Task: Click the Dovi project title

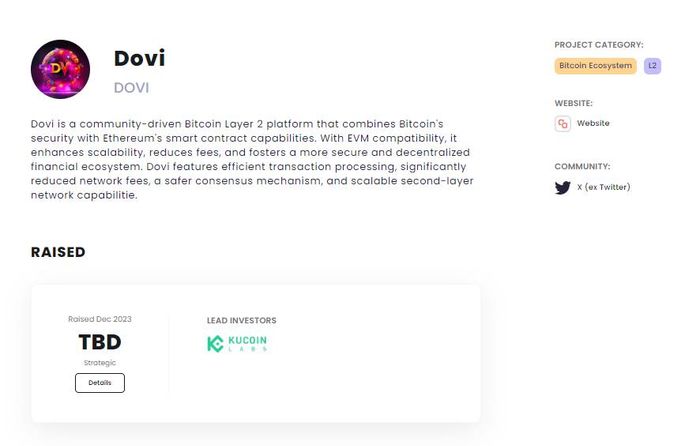Action: click(139, 58)
